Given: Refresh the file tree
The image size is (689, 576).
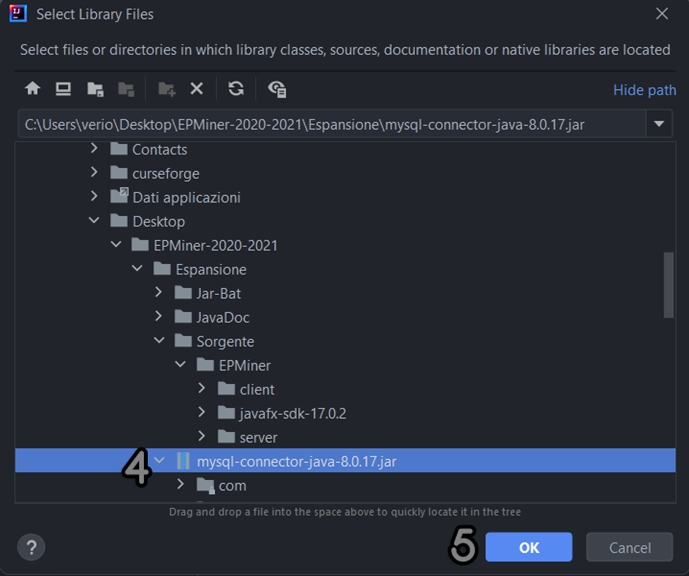Looking at the screenshot, I should tap(236, 89).
